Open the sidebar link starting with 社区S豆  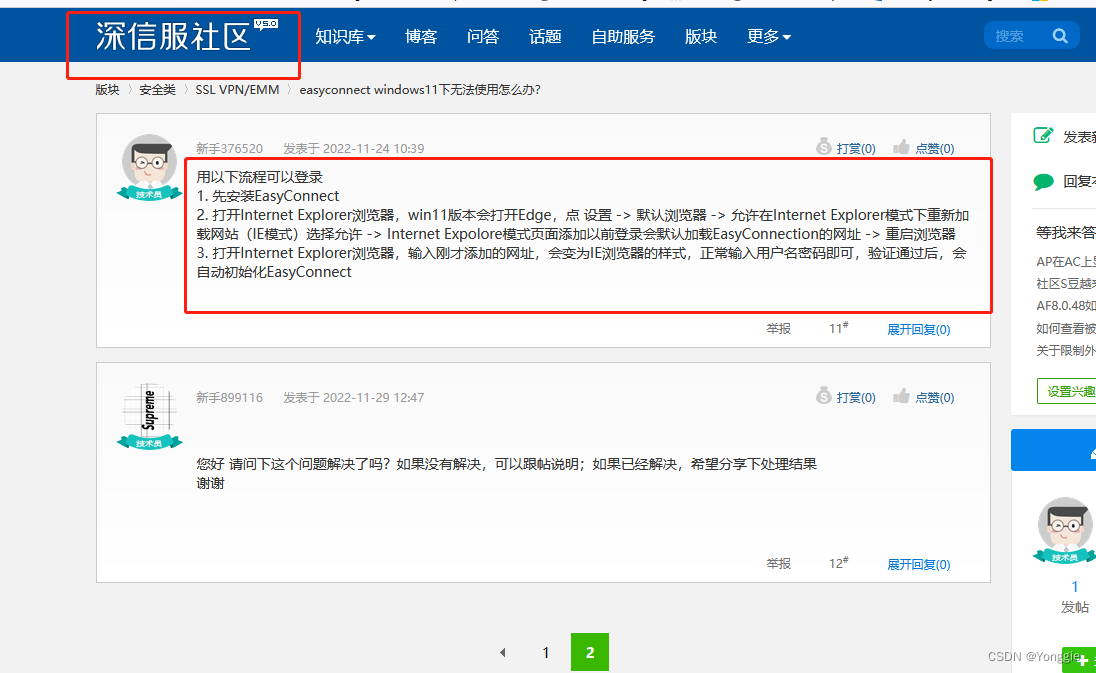pyautogui.click(x=1066, y=283)
